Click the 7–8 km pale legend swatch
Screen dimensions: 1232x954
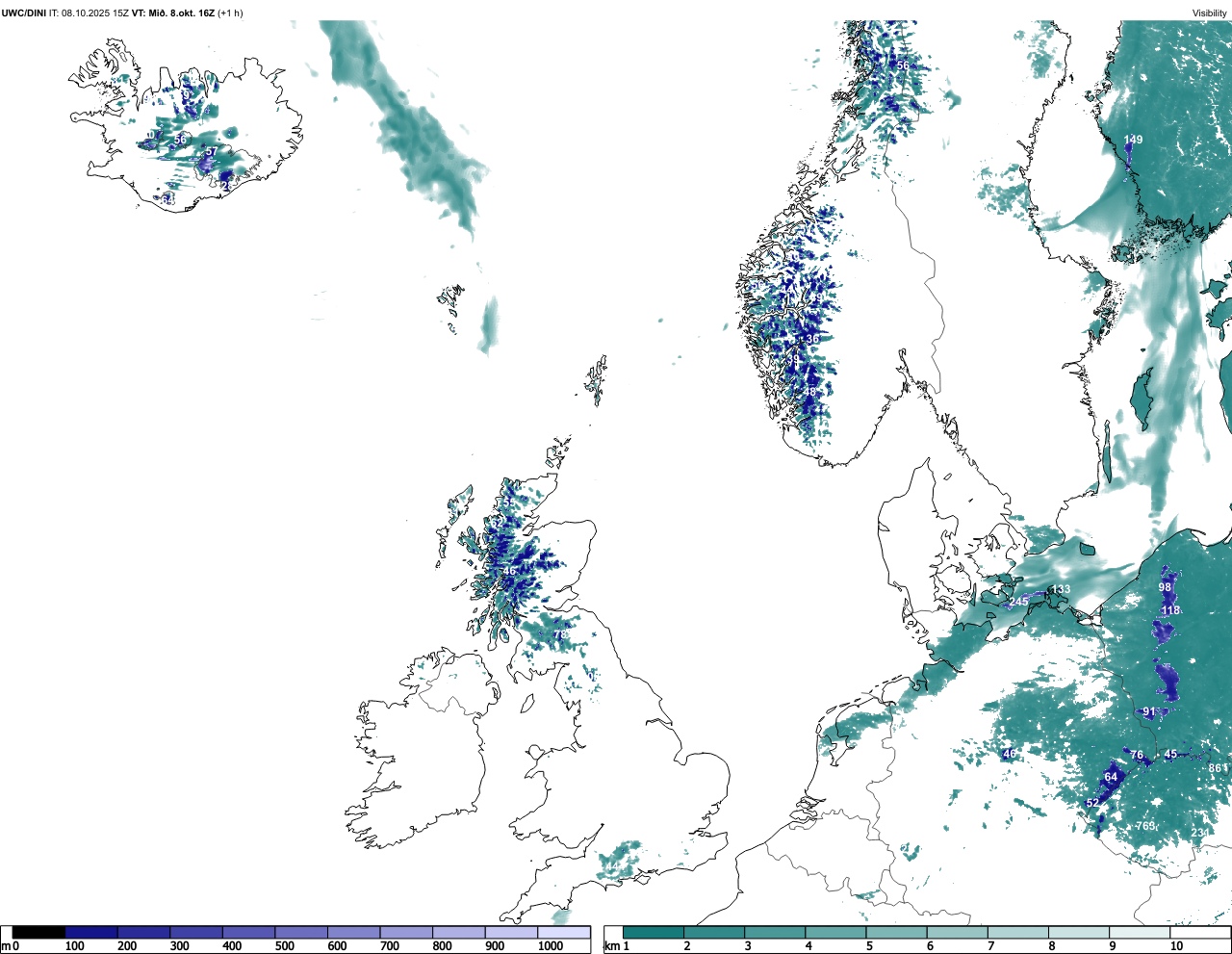[1018, 932]
